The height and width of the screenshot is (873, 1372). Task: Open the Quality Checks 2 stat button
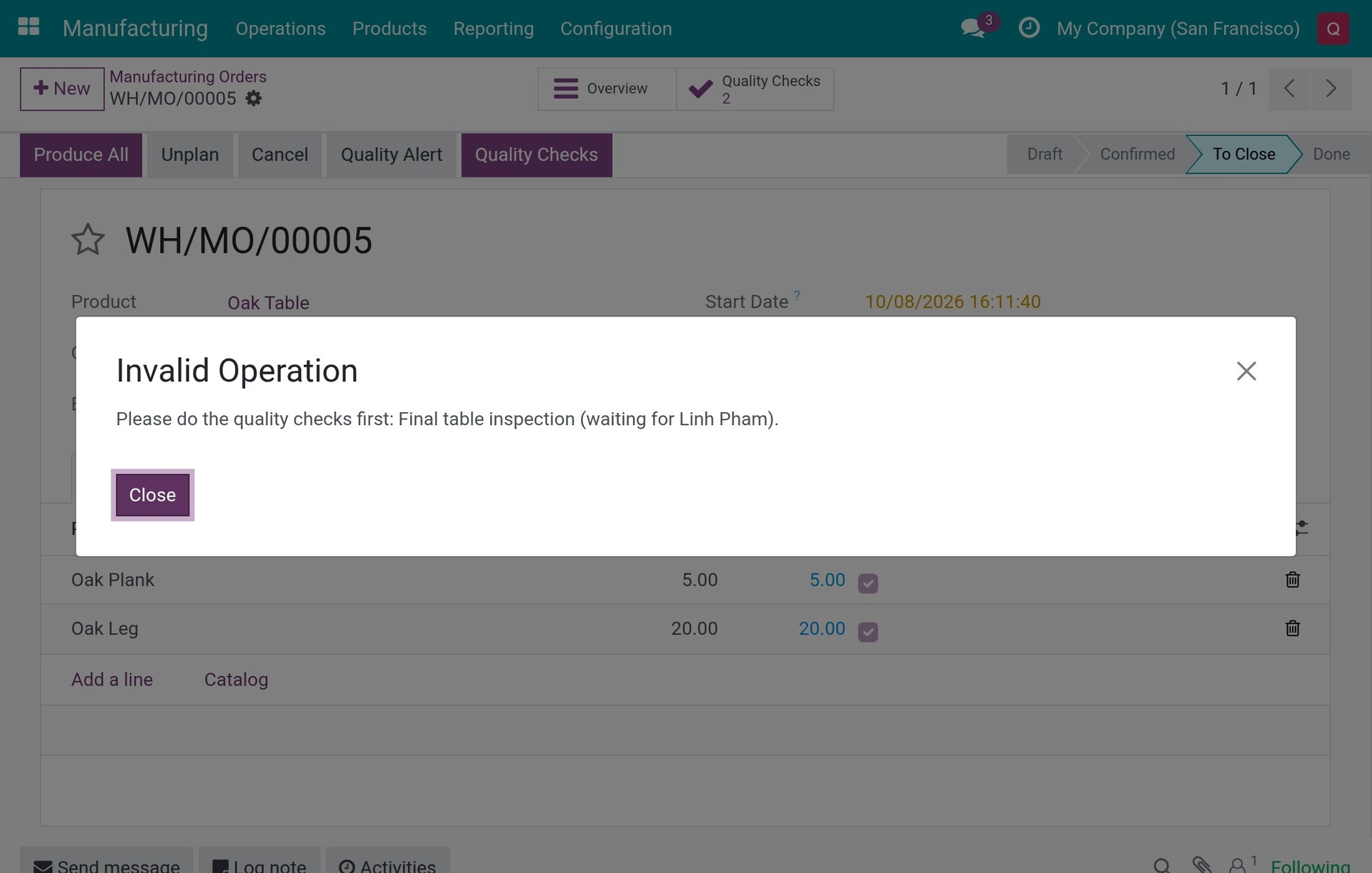point(755,89)
